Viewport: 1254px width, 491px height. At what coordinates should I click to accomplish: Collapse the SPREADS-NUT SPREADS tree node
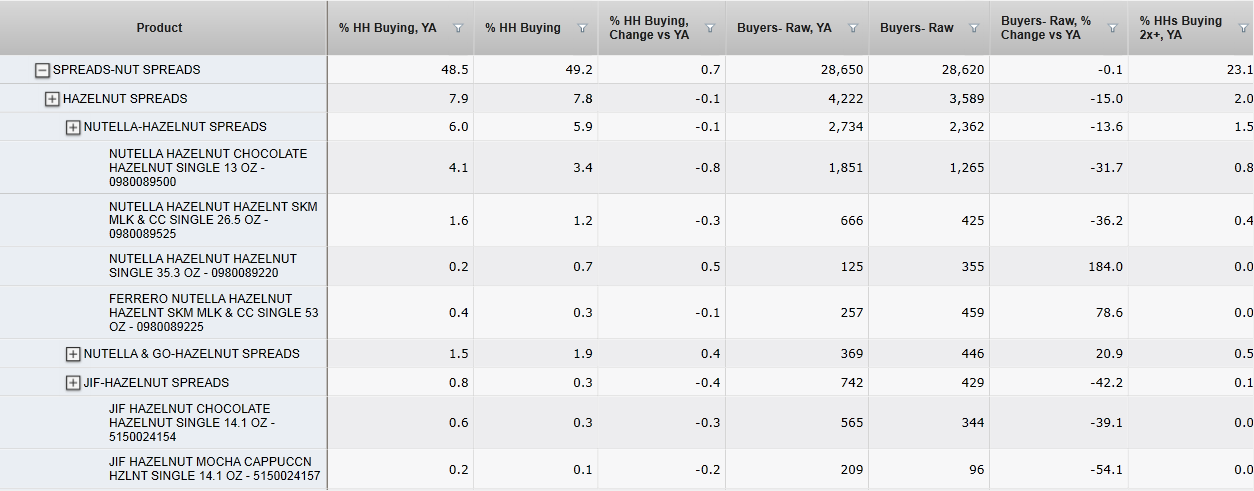pos(42,70)
